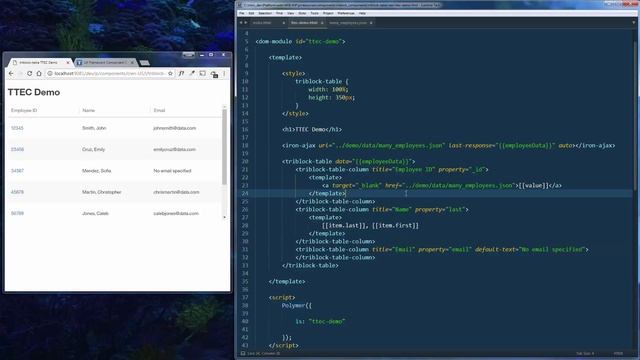640x360 pixels.
Task: Go back in the browser
Action: pos(11,73)
